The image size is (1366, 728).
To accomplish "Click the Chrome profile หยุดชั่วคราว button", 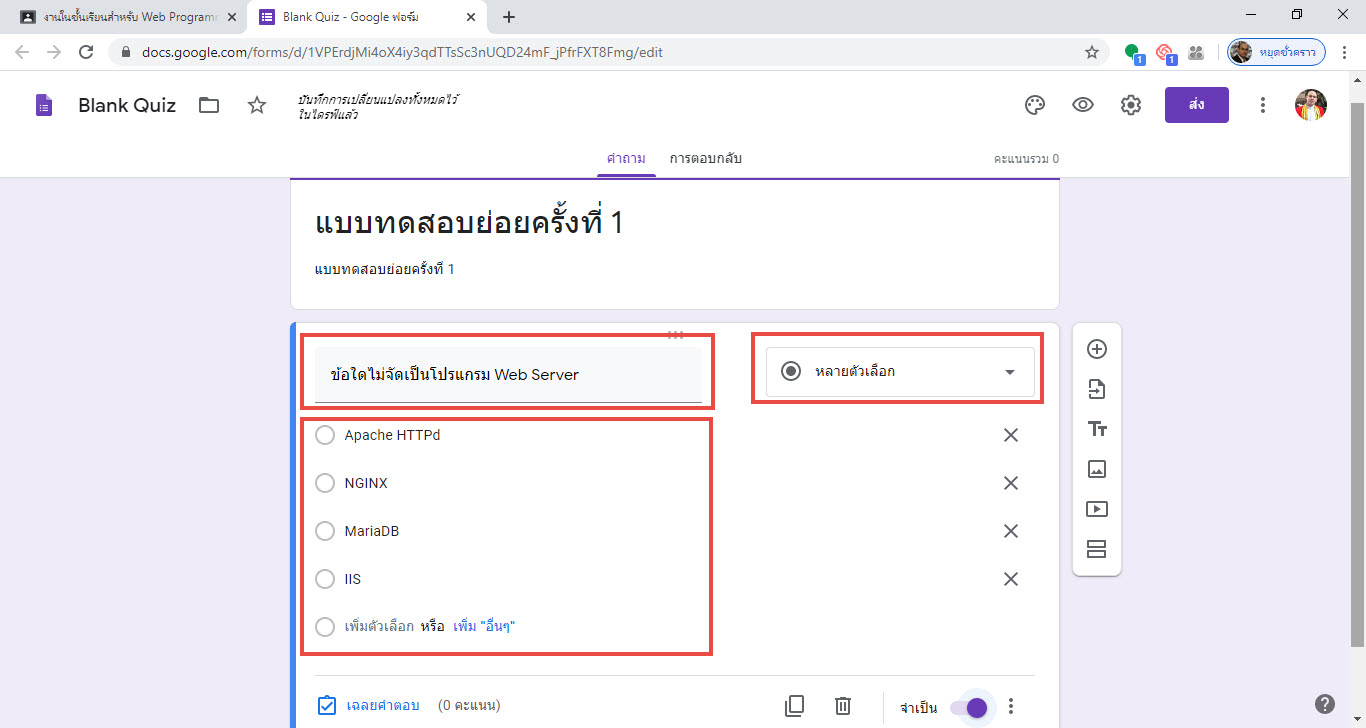I will pos(1276,52).
